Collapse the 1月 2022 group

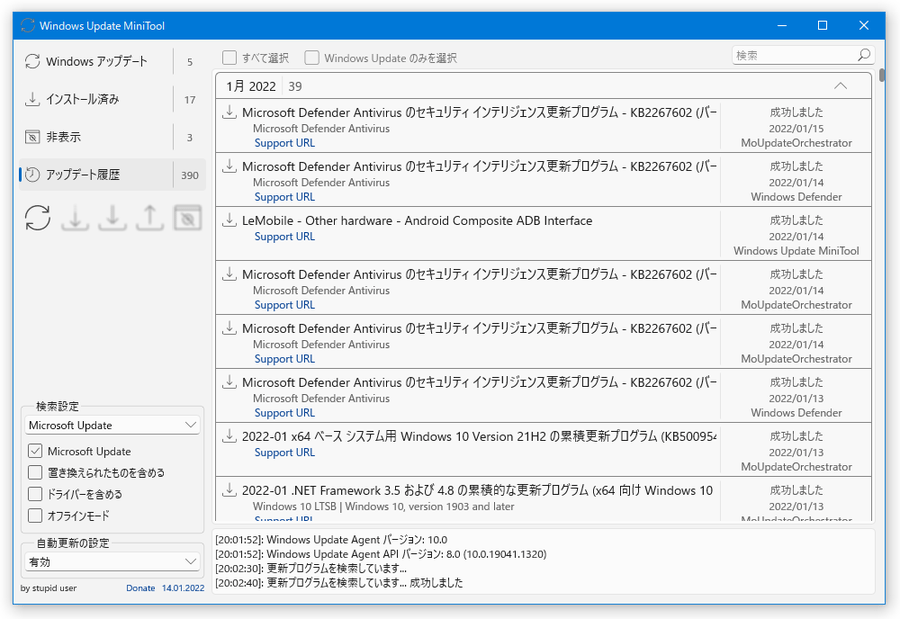[840, 86]
